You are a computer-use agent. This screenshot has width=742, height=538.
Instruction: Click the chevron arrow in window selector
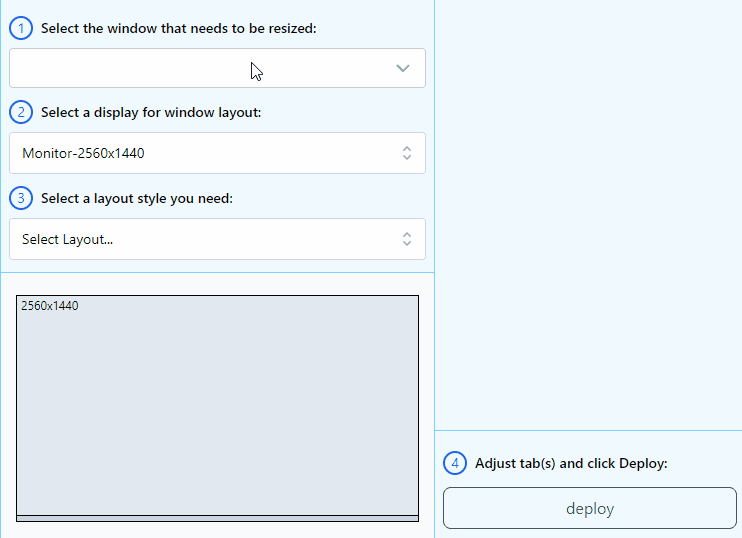click(x=403, y=68)
